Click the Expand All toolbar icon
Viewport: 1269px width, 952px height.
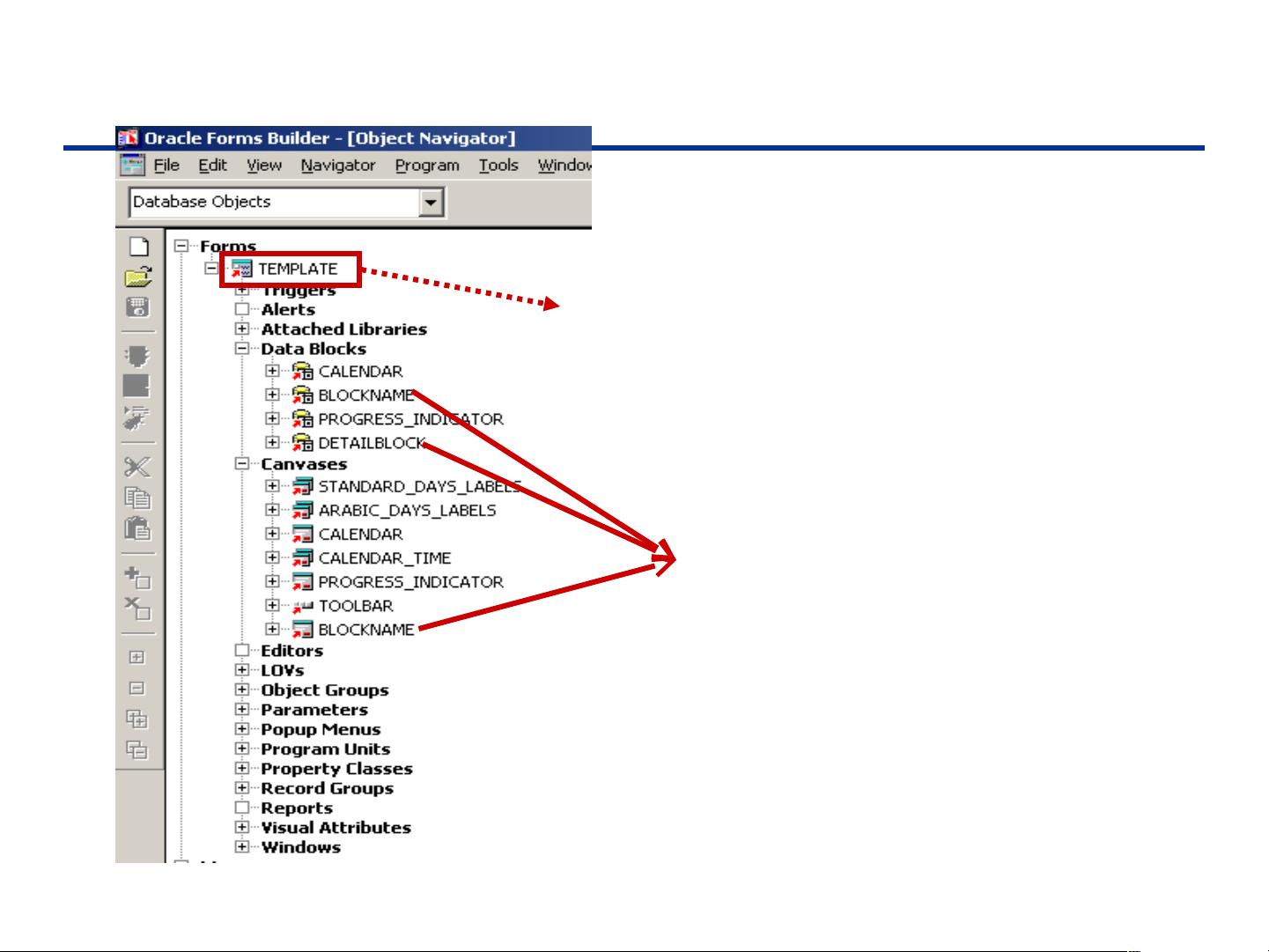point(136,720)
